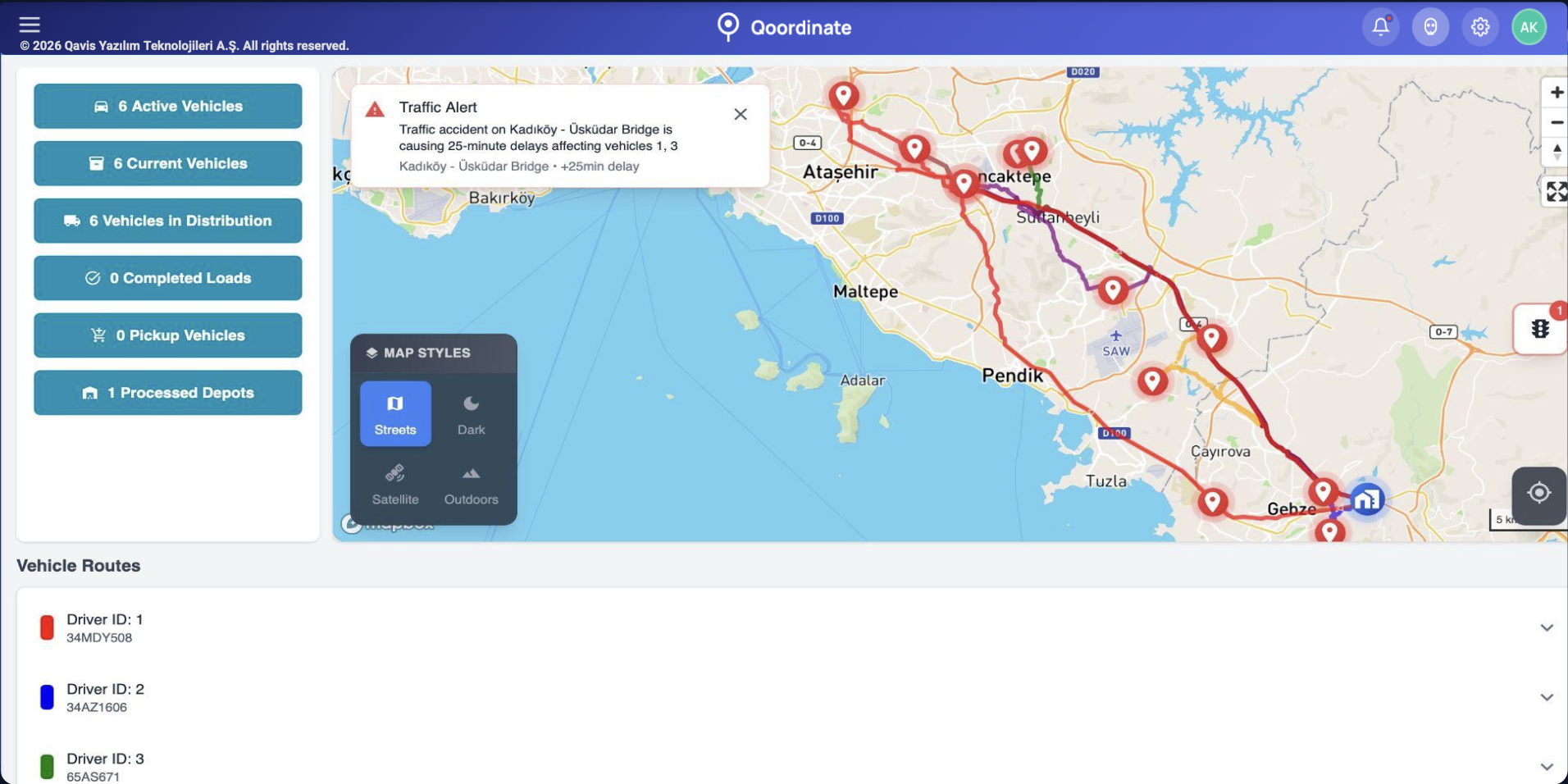Open the hamburger navigation menu
1568x784 pixels.
30,25
